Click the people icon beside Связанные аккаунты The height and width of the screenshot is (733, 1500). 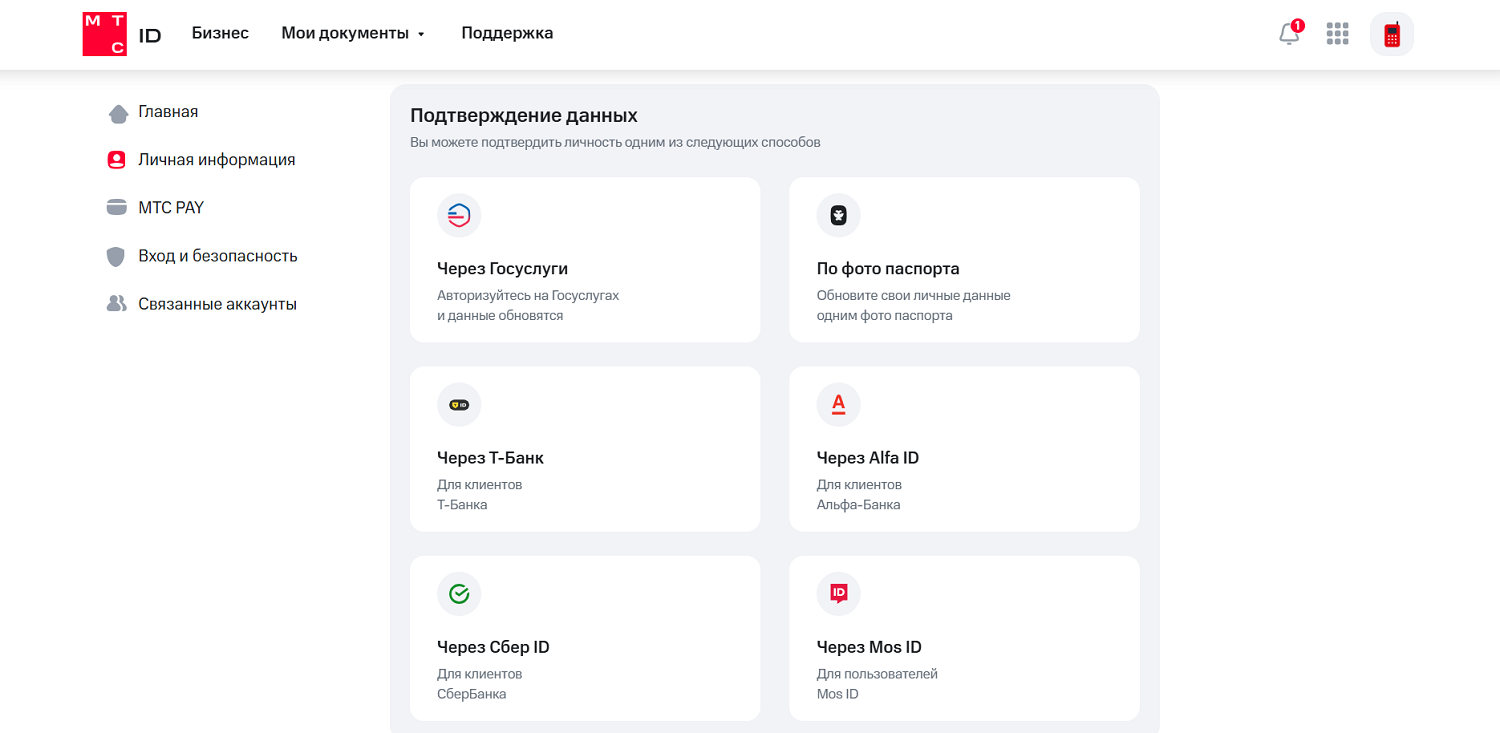click(x=117, y=304)
